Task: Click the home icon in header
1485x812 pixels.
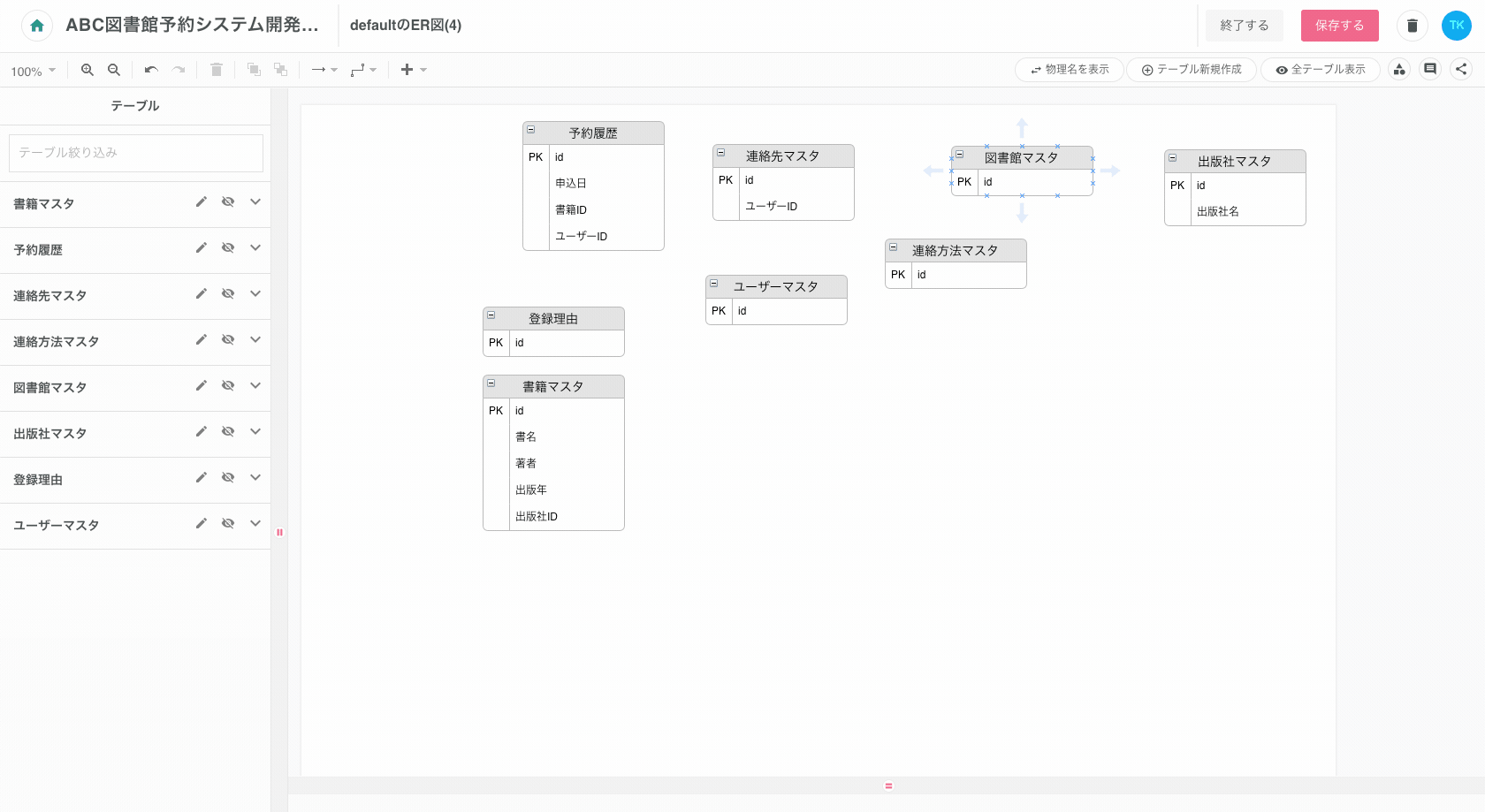Action: pos(37,26)
